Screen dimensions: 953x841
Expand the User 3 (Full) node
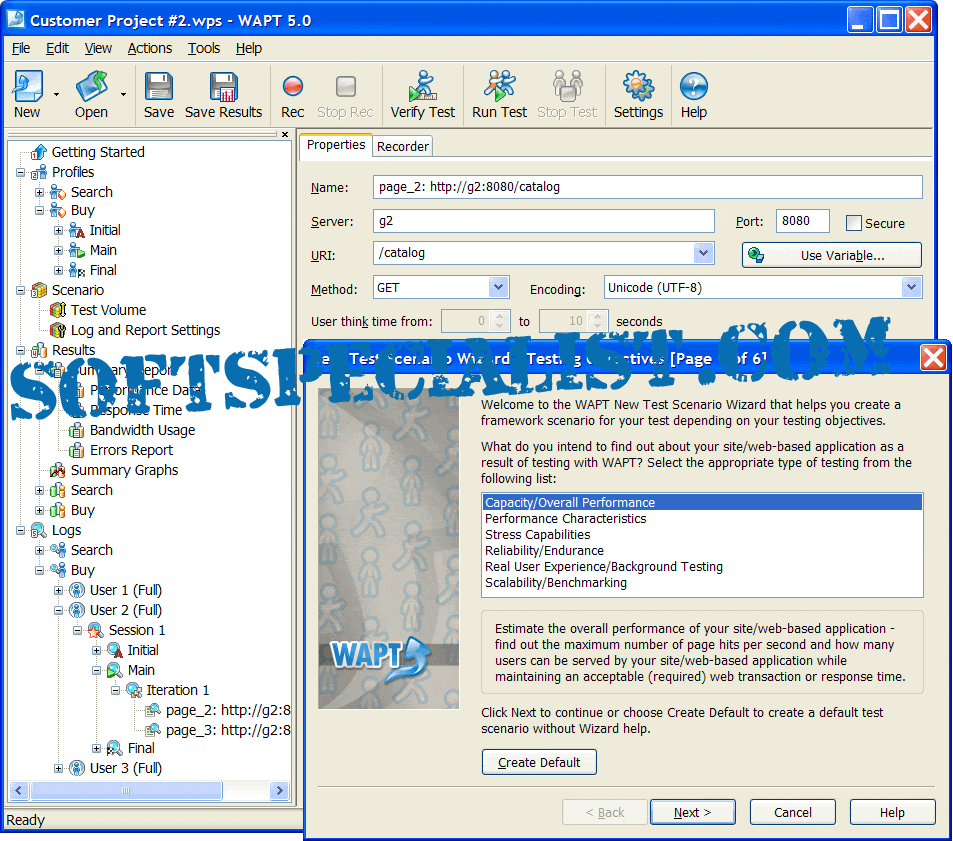(58, 769)
